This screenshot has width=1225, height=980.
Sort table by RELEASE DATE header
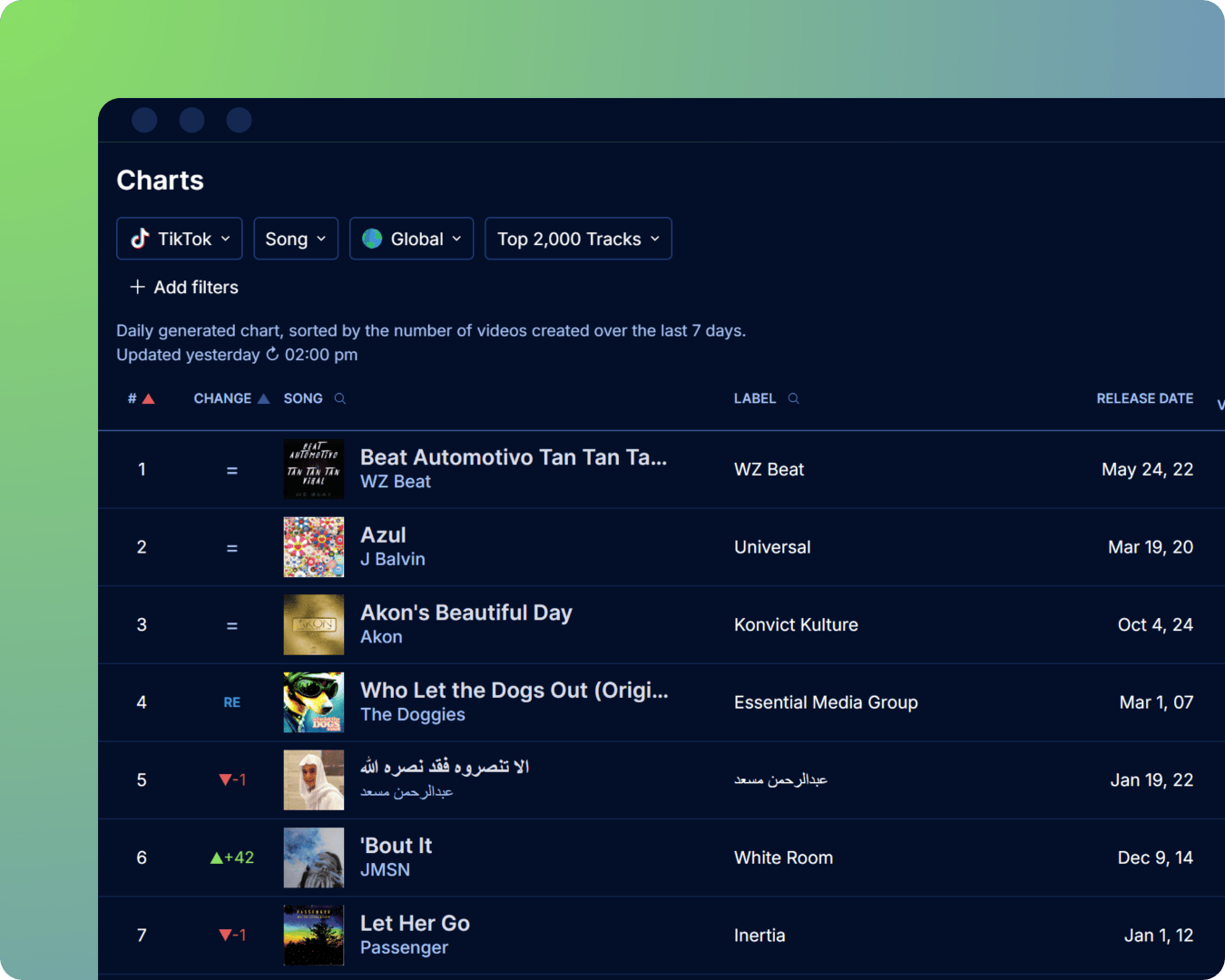[x=1144, y=398]
